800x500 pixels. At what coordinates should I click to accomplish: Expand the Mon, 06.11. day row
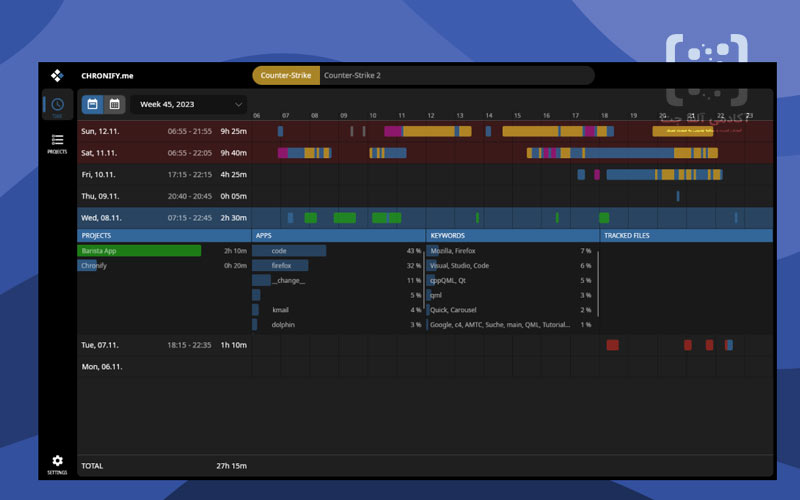click(x=425, y=366)
